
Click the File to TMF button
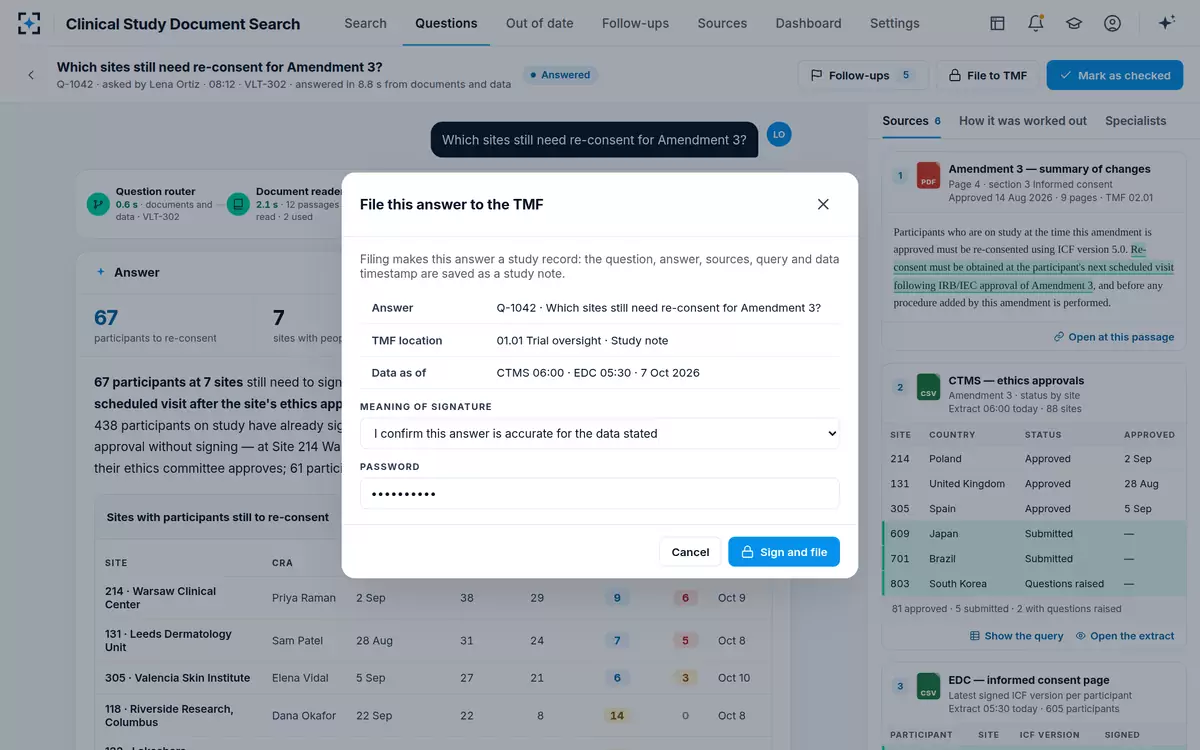(987, 75)
